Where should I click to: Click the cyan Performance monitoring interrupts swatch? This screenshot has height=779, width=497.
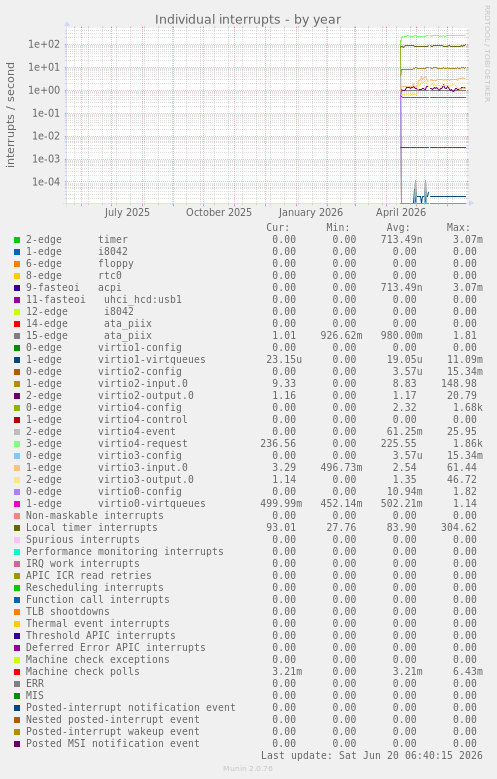[17, 551]
